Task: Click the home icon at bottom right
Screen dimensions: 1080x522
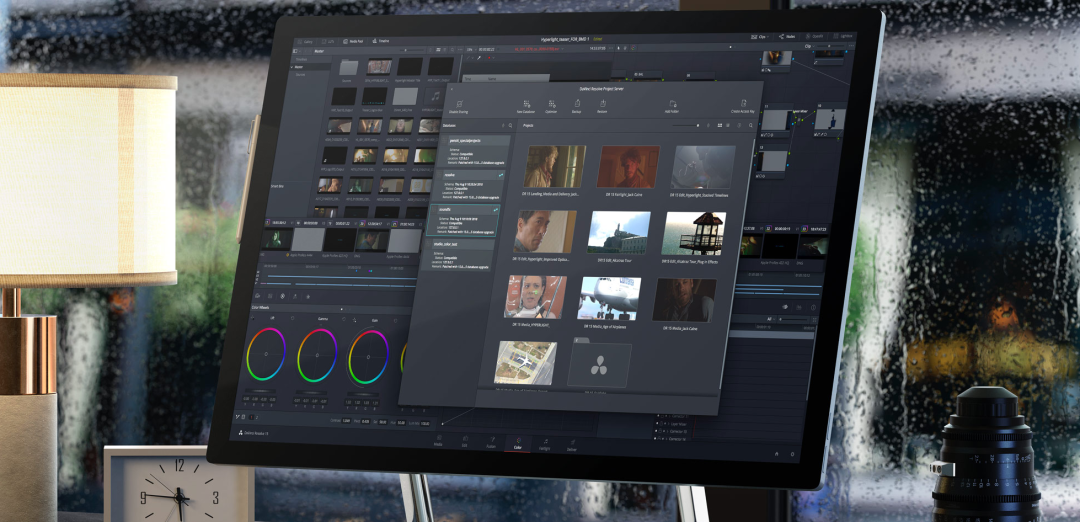Action: pos(777,454)
